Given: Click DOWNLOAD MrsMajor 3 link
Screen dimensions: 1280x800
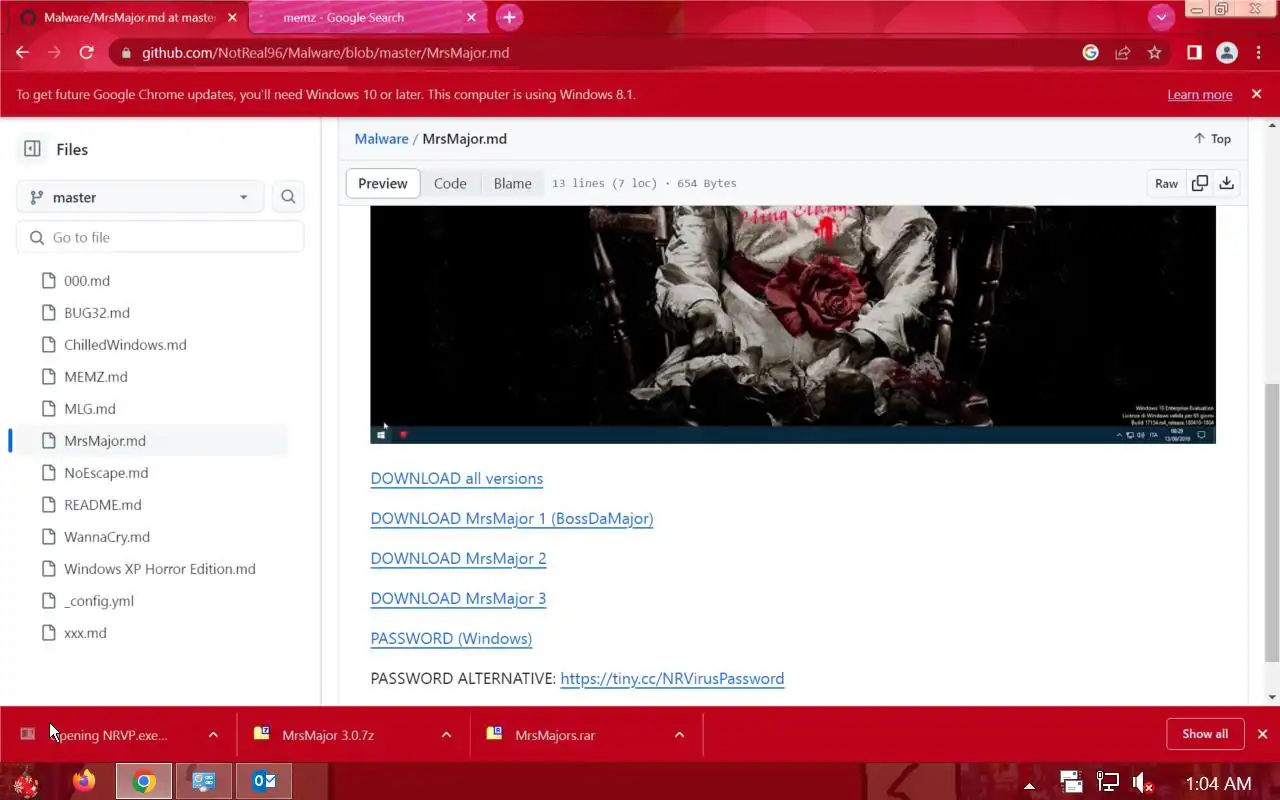Looking at the screenshot, I should click(x=458, y=598).
